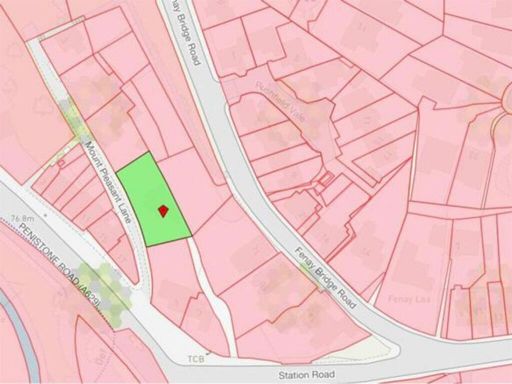Click small red square left of Mount Pleasant Lane
Viewport: 512px width, 384px height.
[61, 163]
